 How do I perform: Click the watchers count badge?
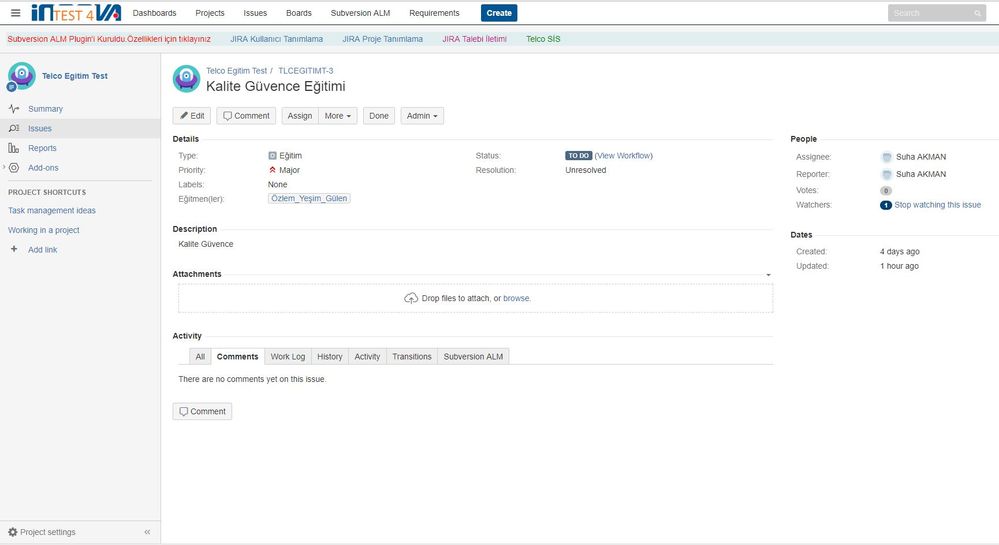point(886,205)
